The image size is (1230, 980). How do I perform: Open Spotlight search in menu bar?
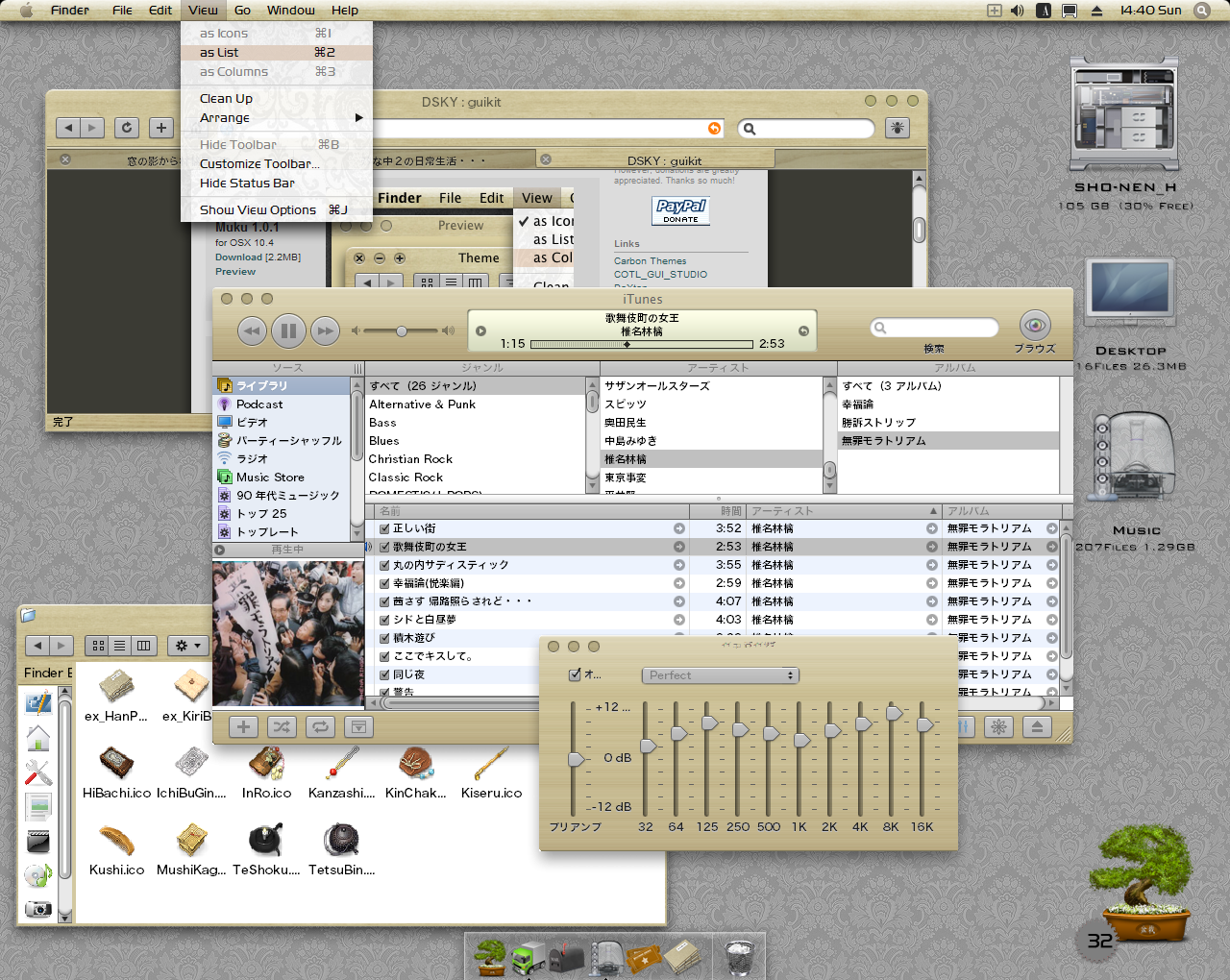1202,11
